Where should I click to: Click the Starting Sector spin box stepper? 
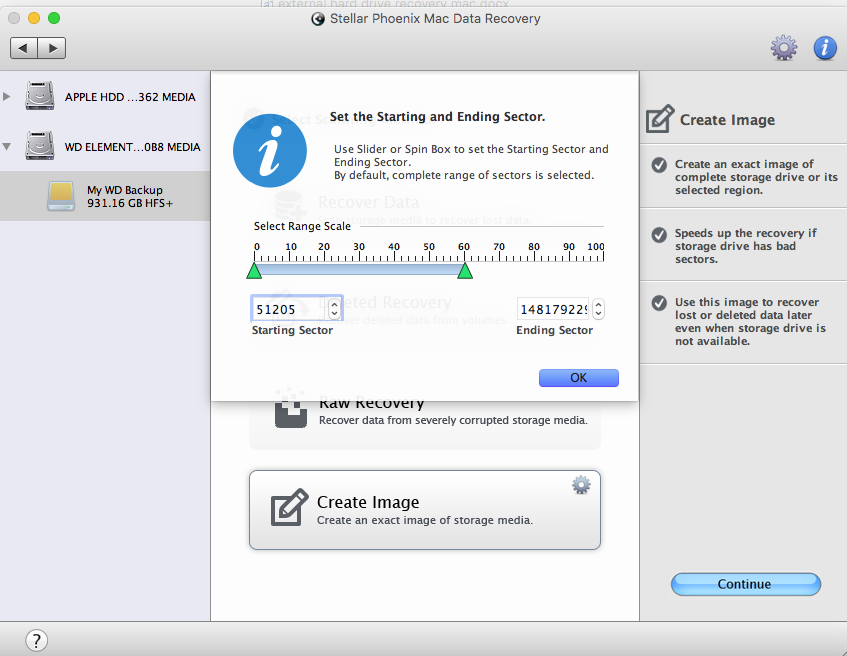[334, 310]
